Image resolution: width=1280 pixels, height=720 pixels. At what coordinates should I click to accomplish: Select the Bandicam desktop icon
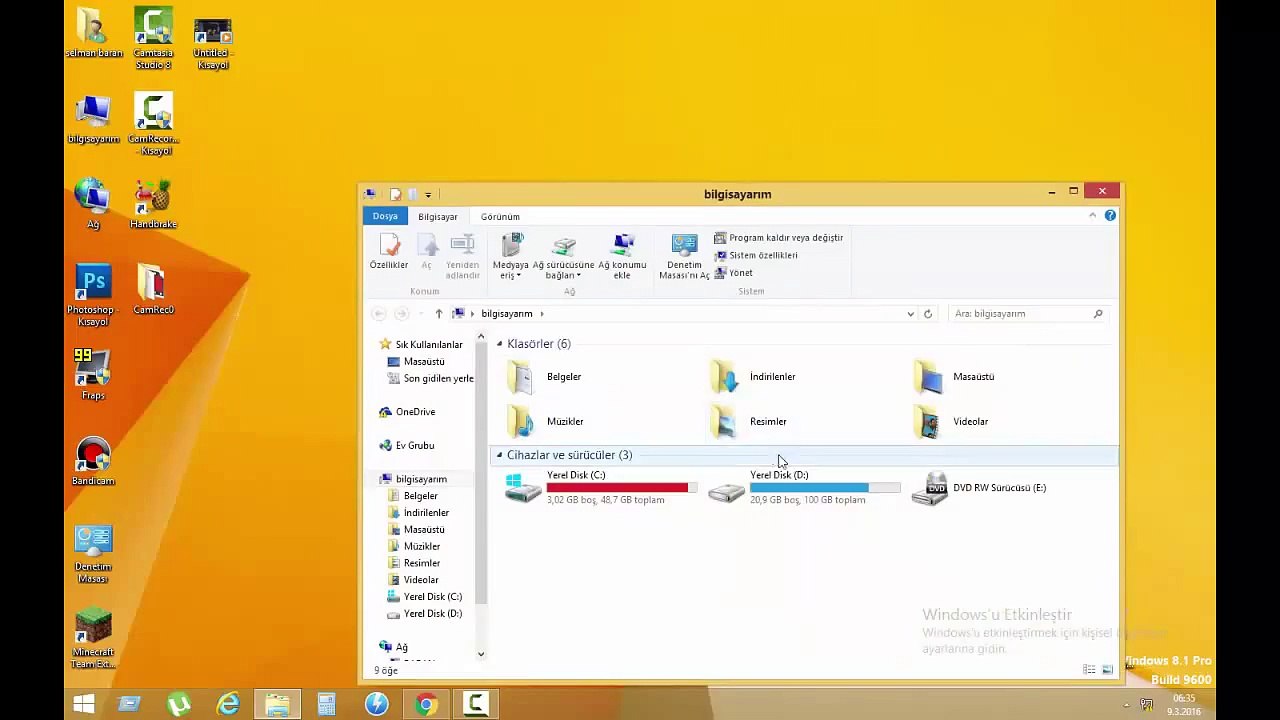(93, 462)
